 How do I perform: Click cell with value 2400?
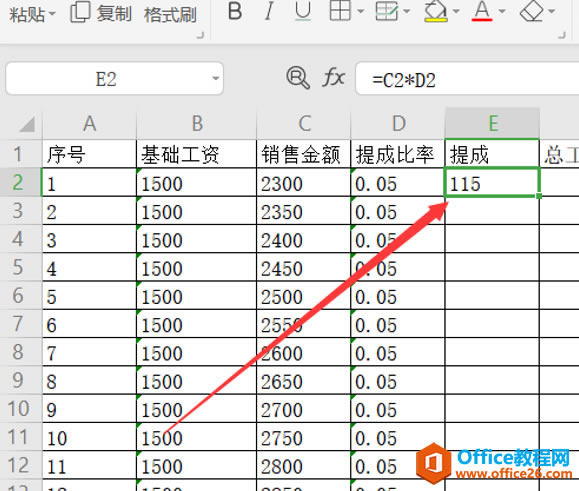pyautogui.click(x=304, y=239)
